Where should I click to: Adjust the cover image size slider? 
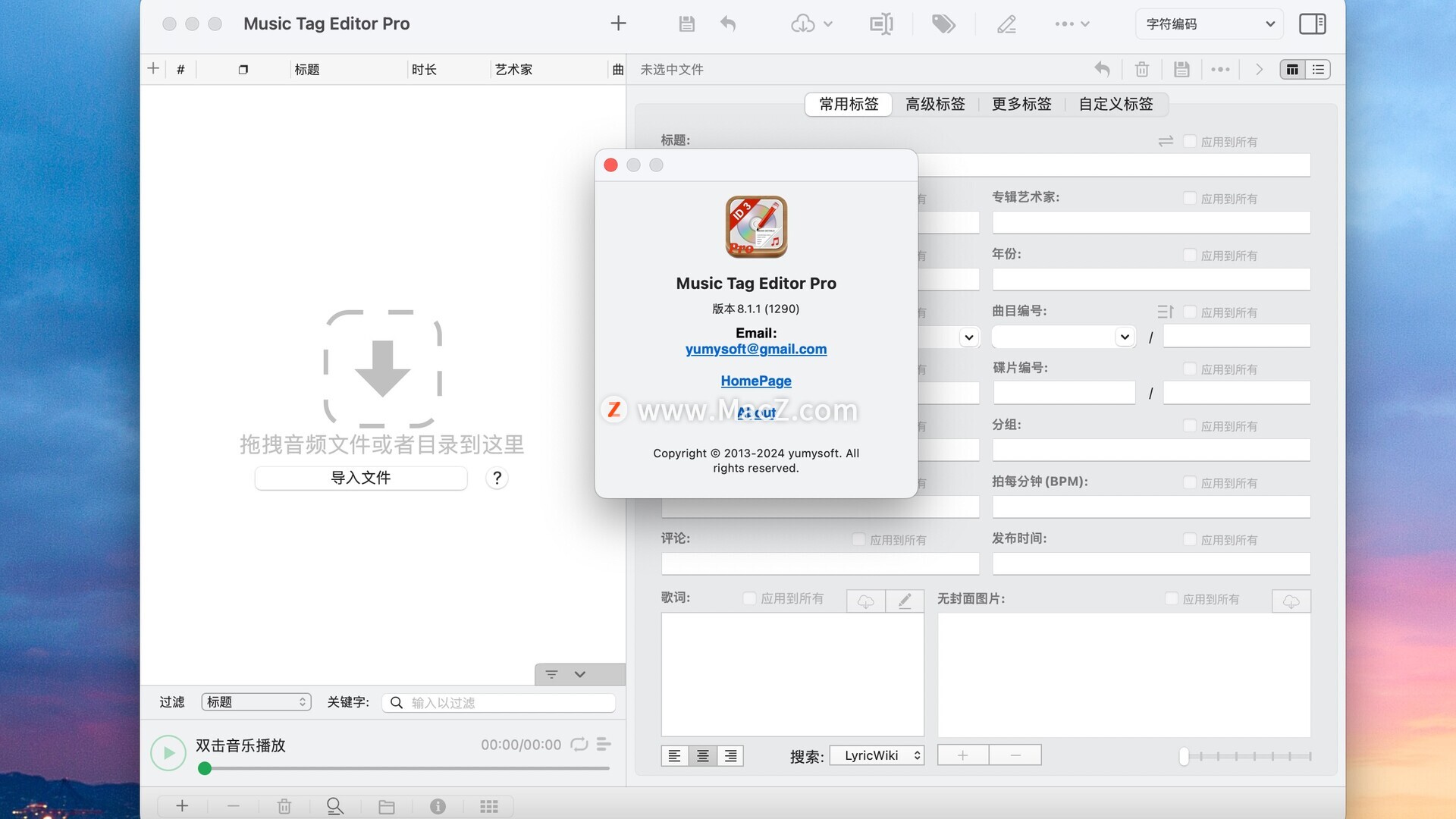(1246, 756)
